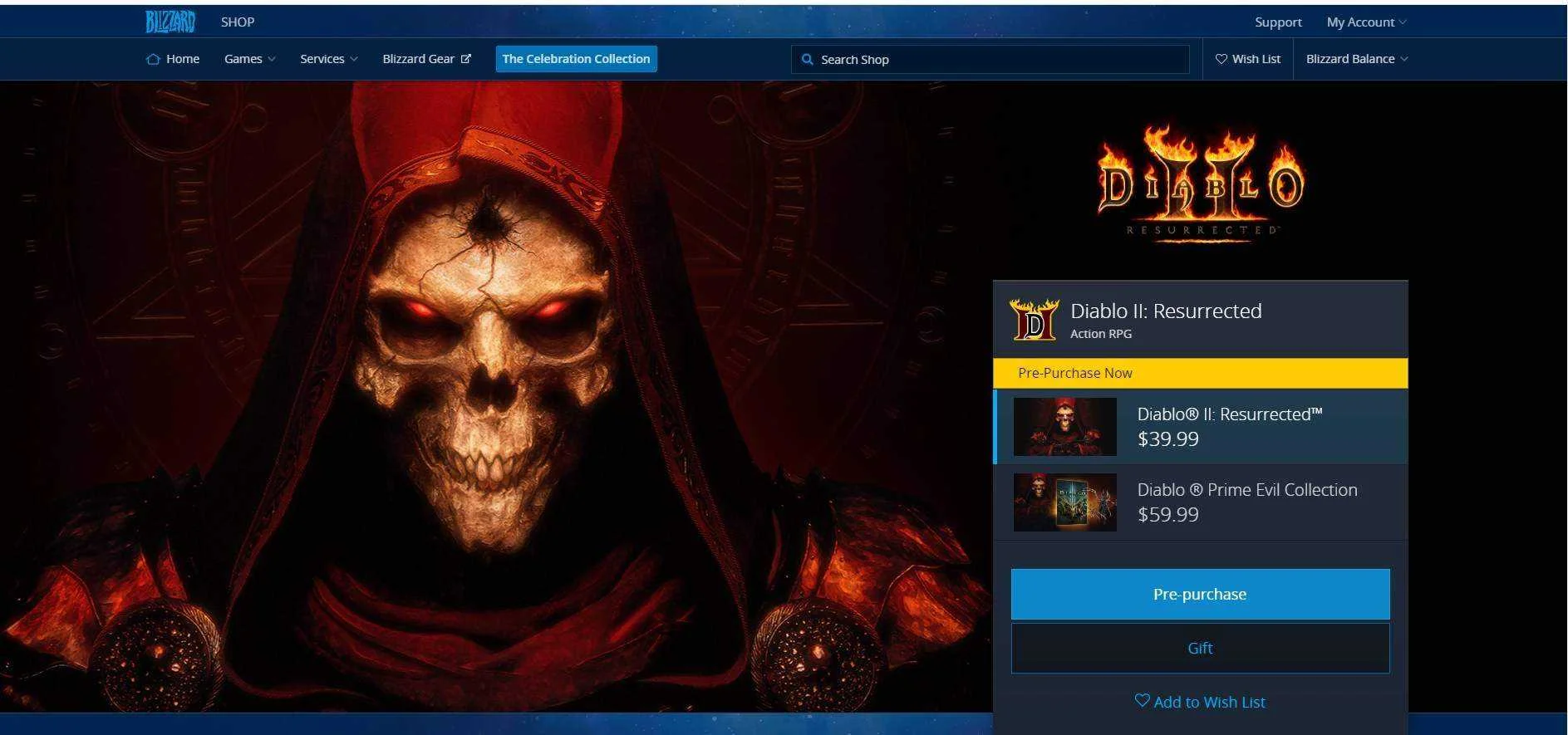1568x735 pixels.
Task: Go to the Home page
Action: (x=173, y=59)
